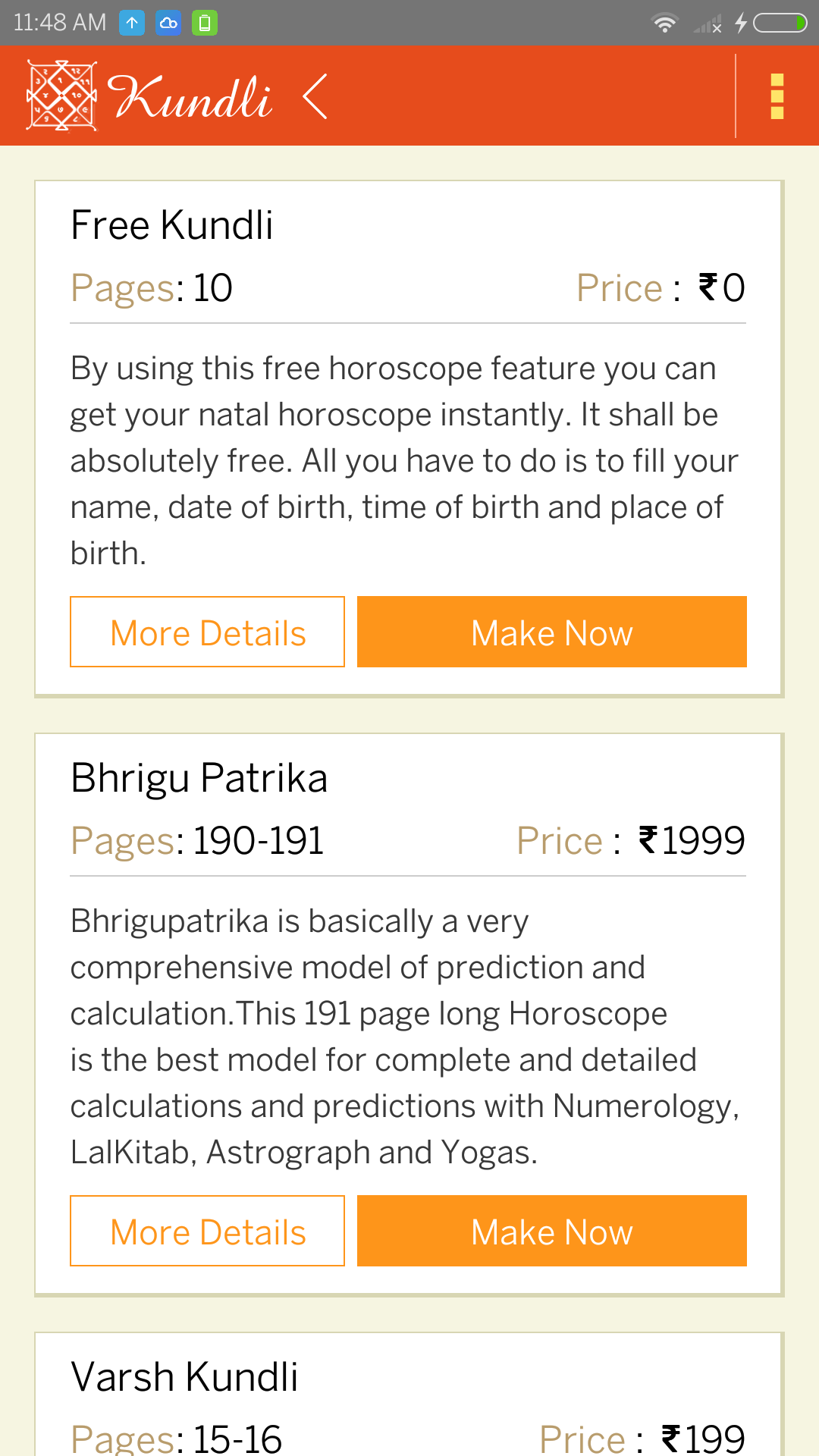This screenshot has width=819, height=1456.
Task: Select the Bhrigu Patrika heading
Action: (199, 778)
